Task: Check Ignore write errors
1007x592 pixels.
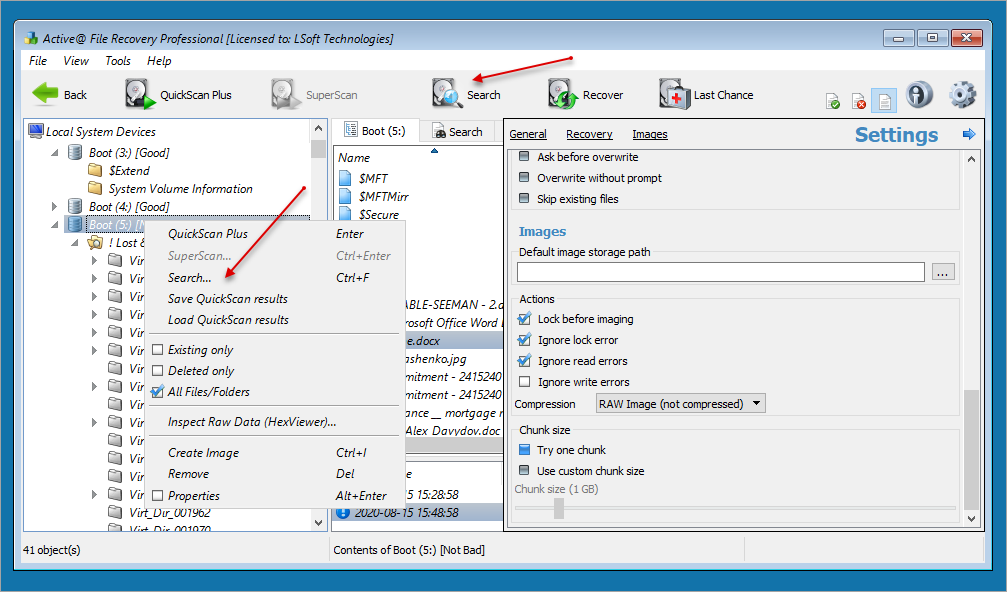Action: point(525,382)
